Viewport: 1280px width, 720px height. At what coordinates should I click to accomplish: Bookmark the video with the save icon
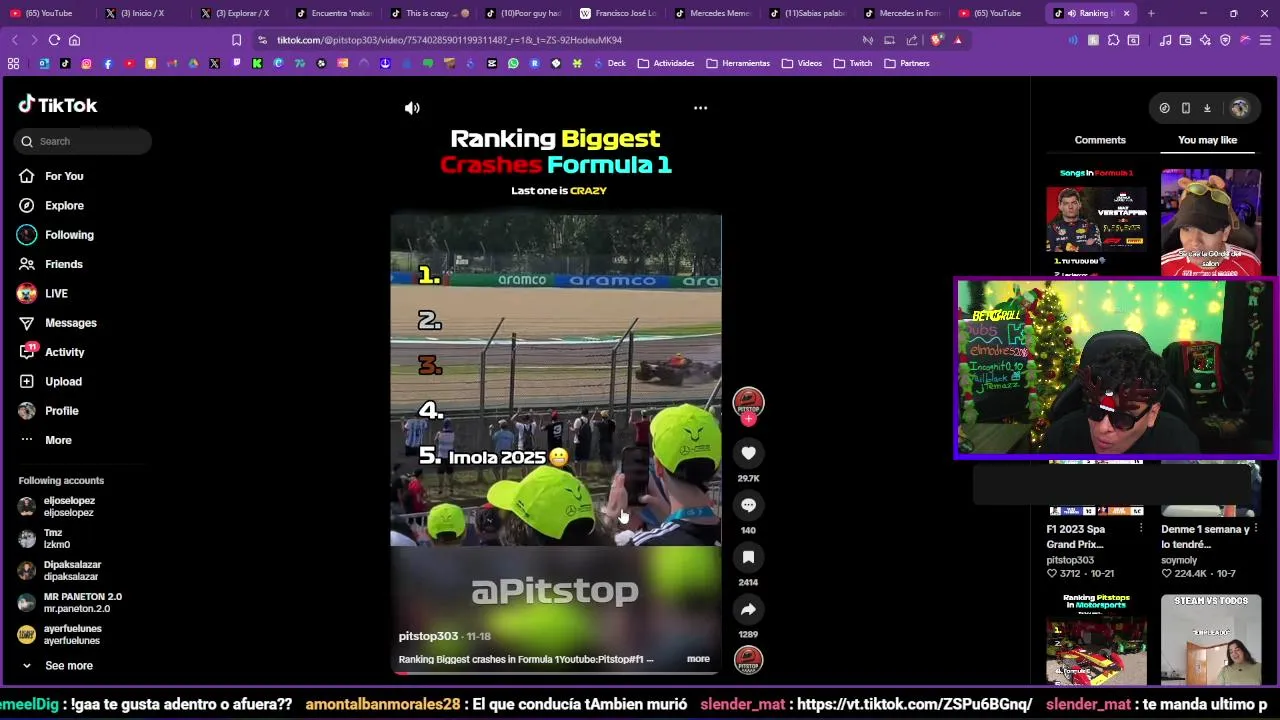pos(748,557)
